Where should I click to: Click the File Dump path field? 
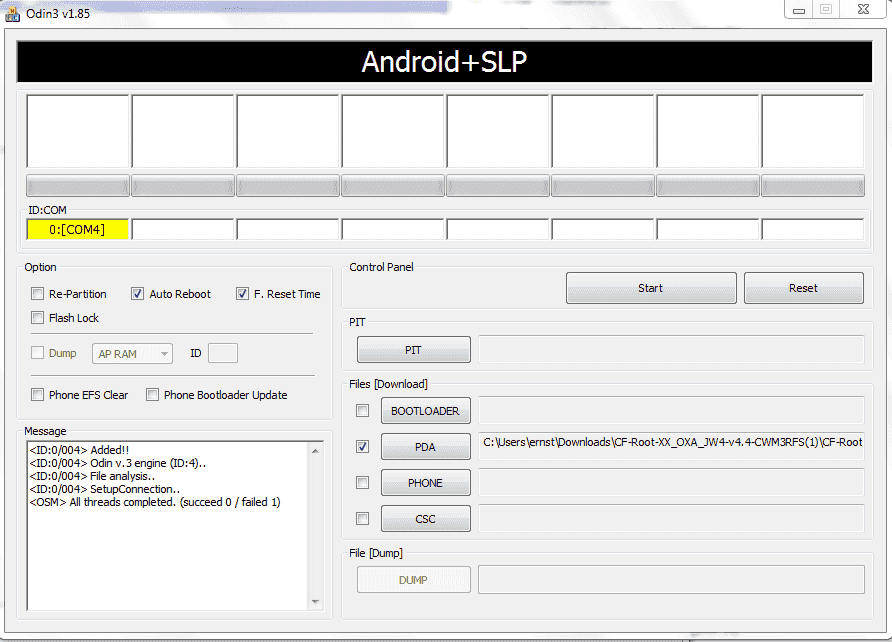[671, 579]
